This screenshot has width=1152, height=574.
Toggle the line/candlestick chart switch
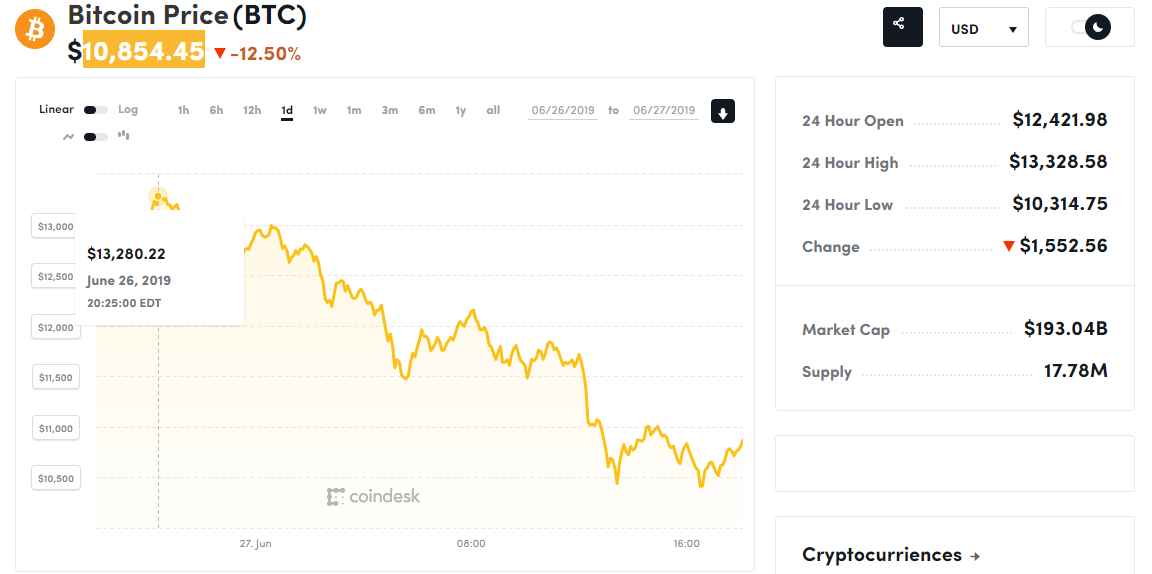click(x=96, y=137)
